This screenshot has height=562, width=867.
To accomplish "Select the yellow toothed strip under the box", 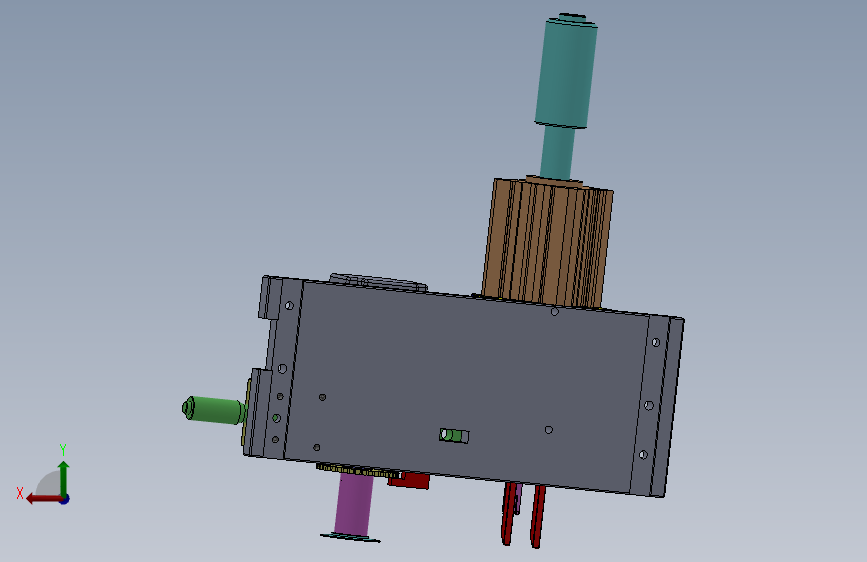I will 359,471.
